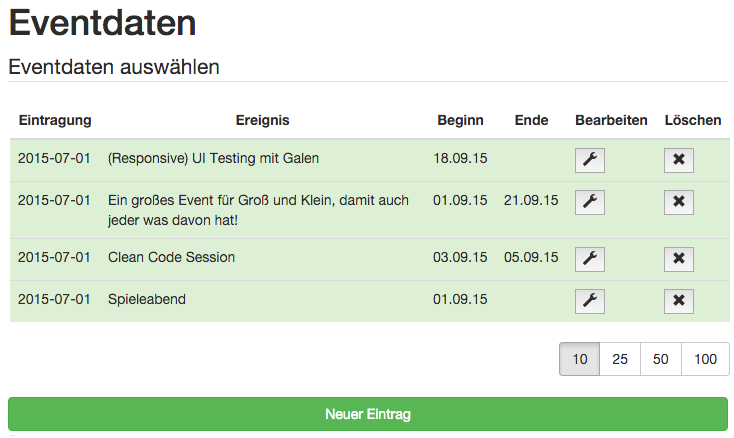Delete the großes Event für Groß und Klein entry
The image size is (734, 438).
[x=679, y=202]
